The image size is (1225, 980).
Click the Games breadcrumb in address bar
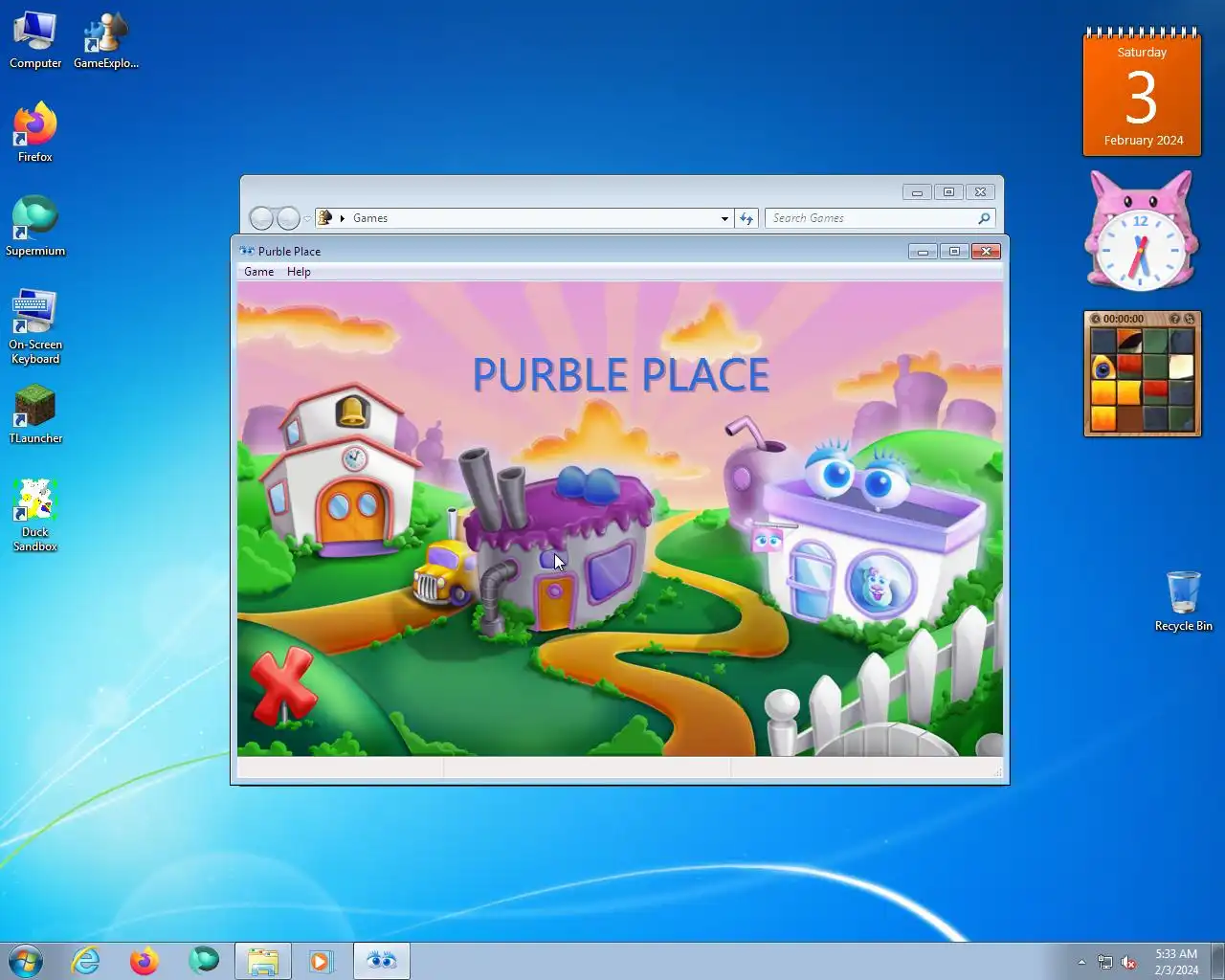370,218
